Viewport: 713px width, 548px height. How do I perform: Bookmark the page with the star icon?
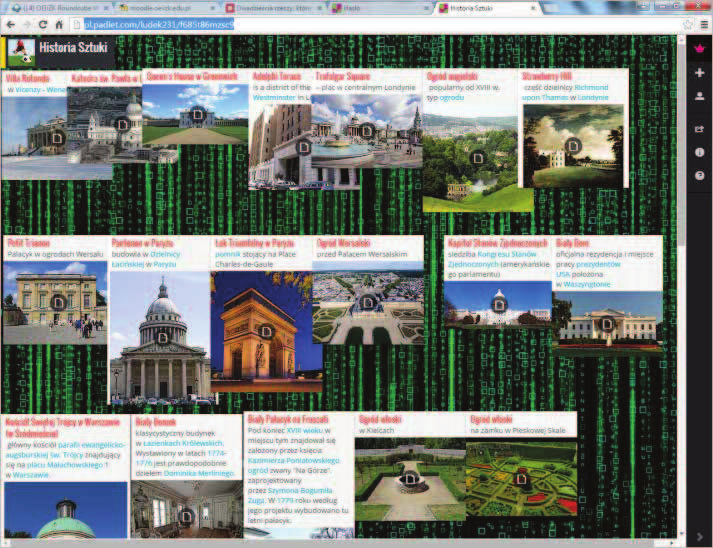pyautogui.click(x=688, y=25)
